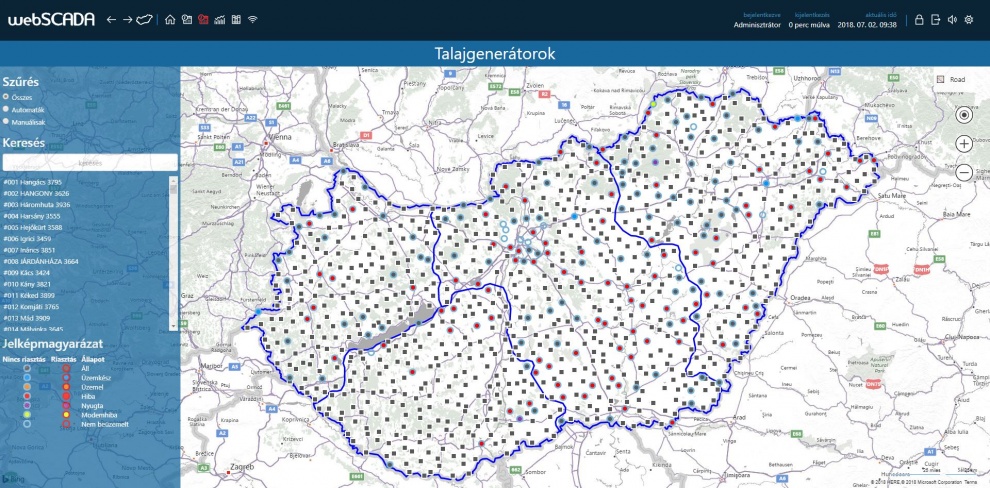Click the Keresés search input field

[90, 163]
